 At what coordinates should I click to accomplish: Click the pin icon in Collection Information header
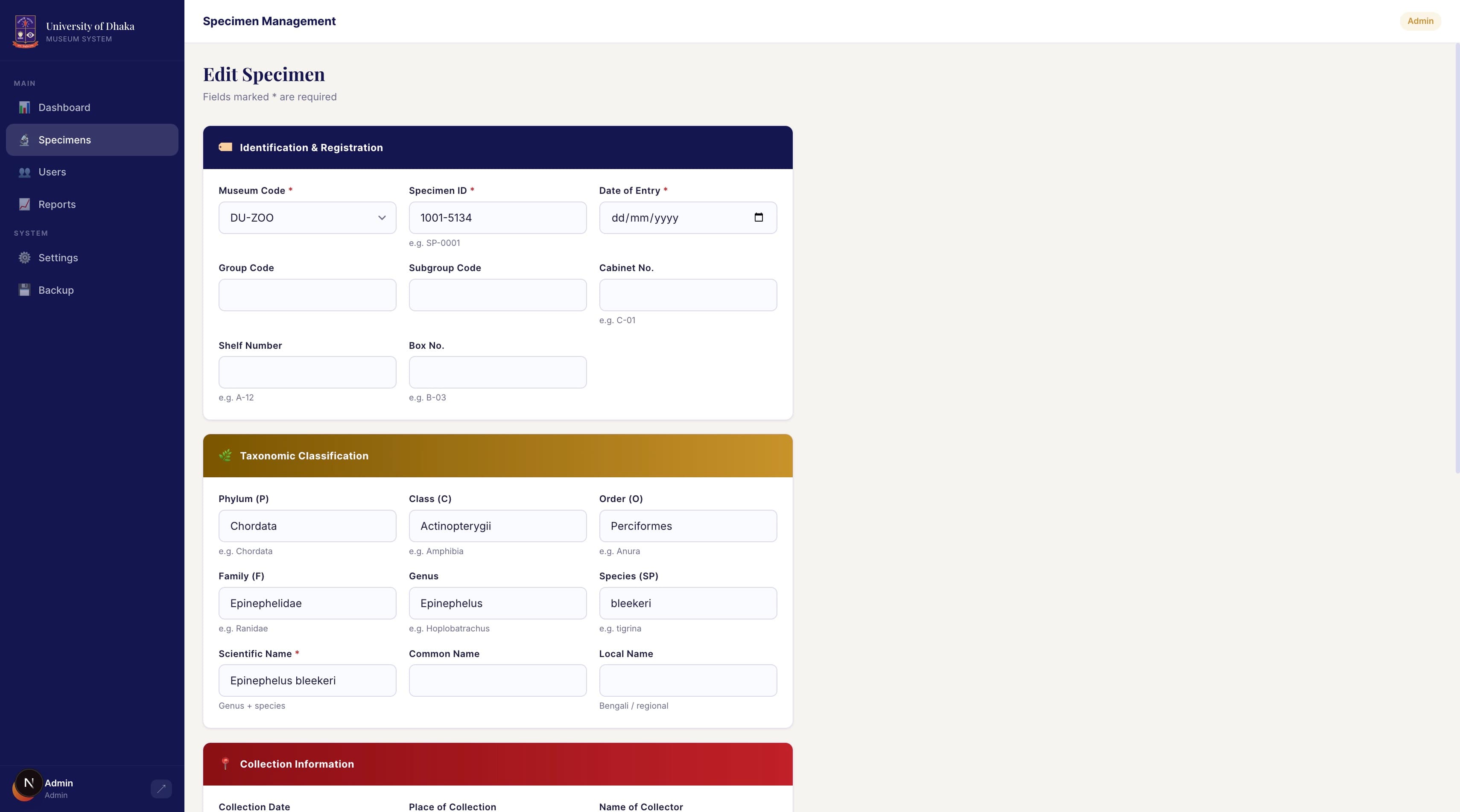coord(225,764)
